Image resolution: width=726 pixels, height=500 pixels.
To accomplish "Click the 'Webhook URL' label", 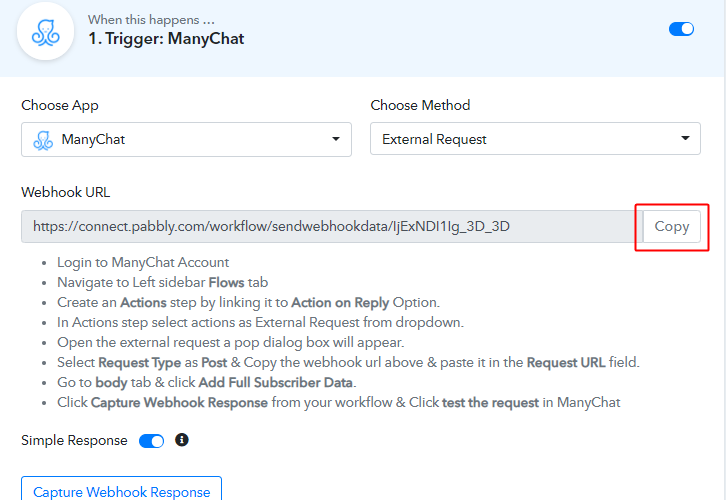I will click(x=66, y=192).
